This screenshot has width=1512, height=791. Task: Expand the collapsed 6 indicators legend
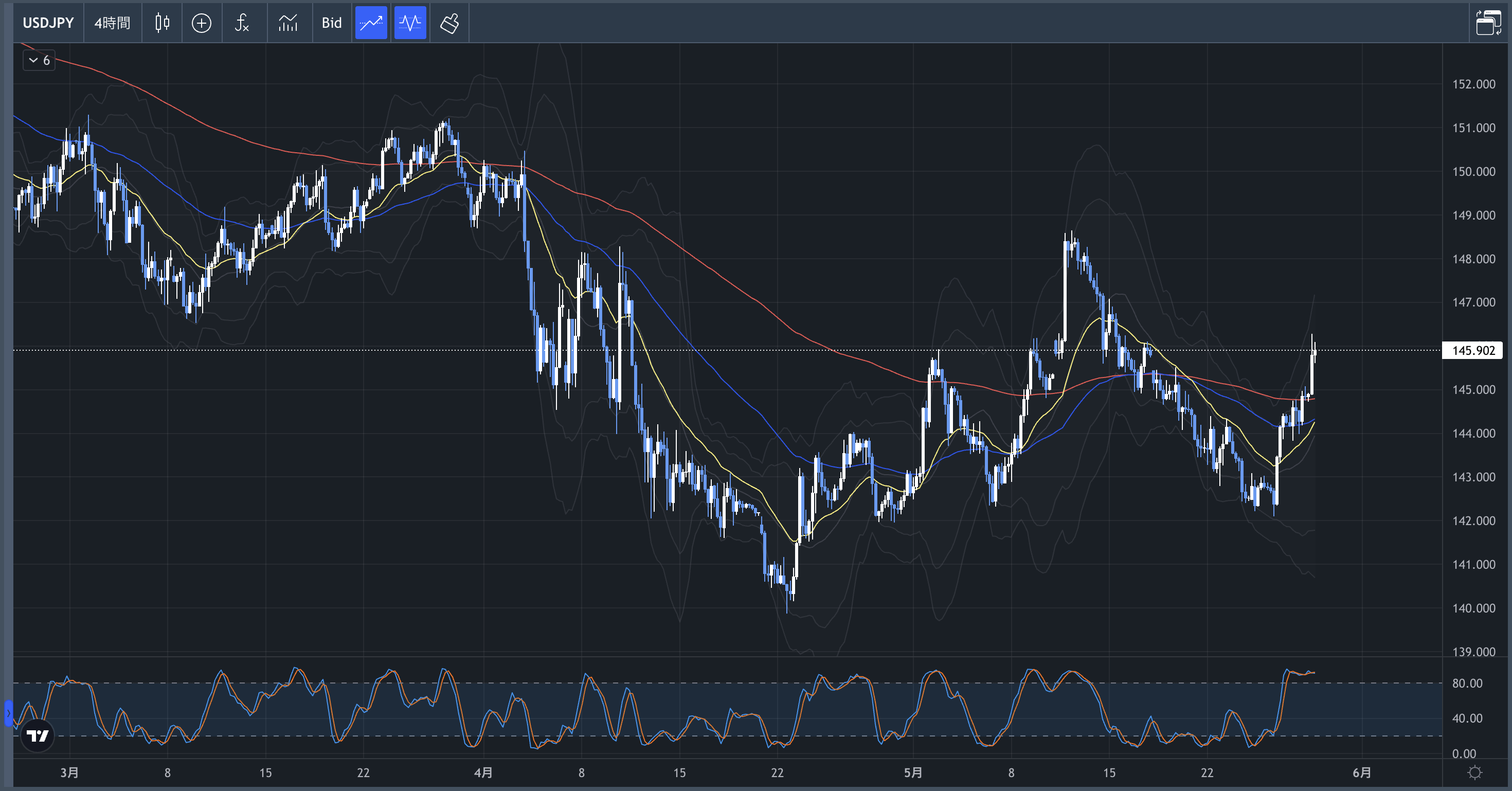coord(39,60)
